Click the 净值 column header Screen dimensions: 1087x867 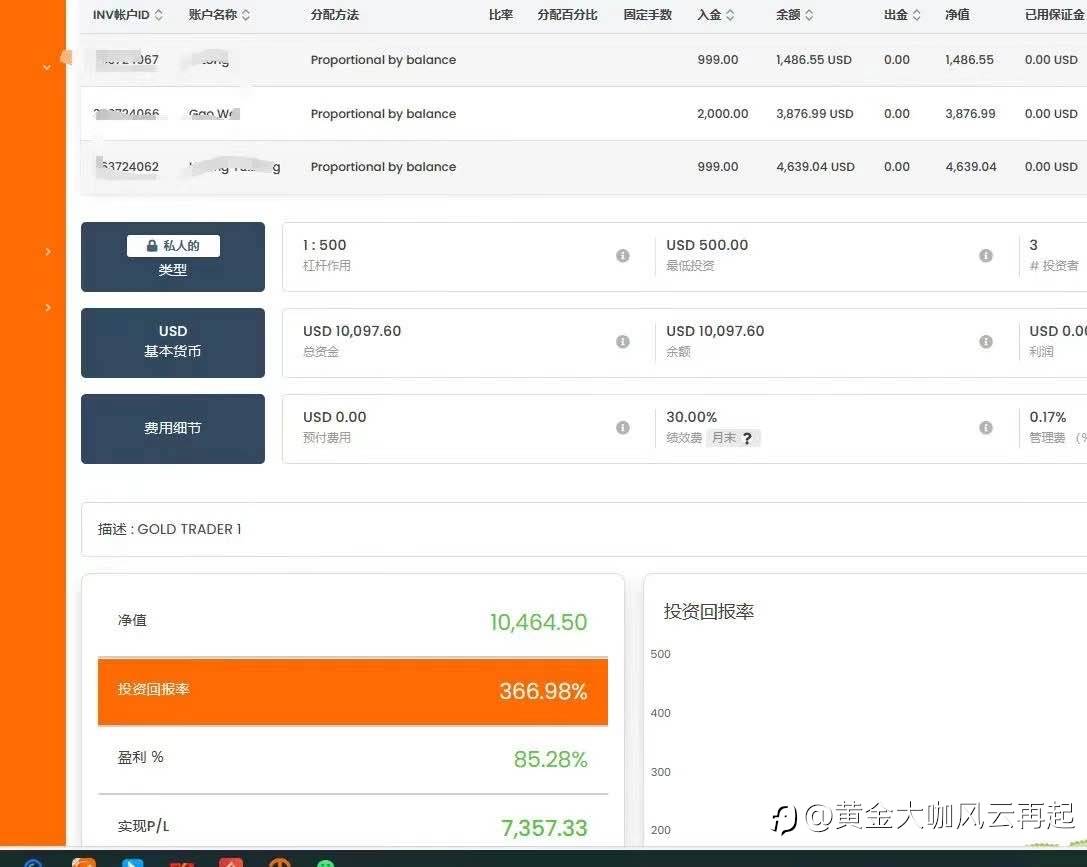957,15
